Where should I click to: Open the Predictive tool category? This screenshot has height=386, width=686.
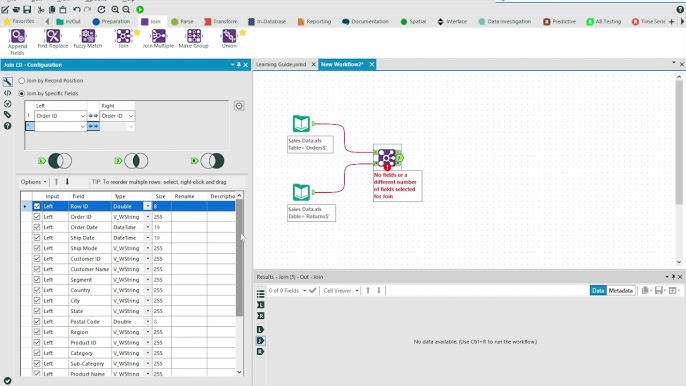coord(560,21)
